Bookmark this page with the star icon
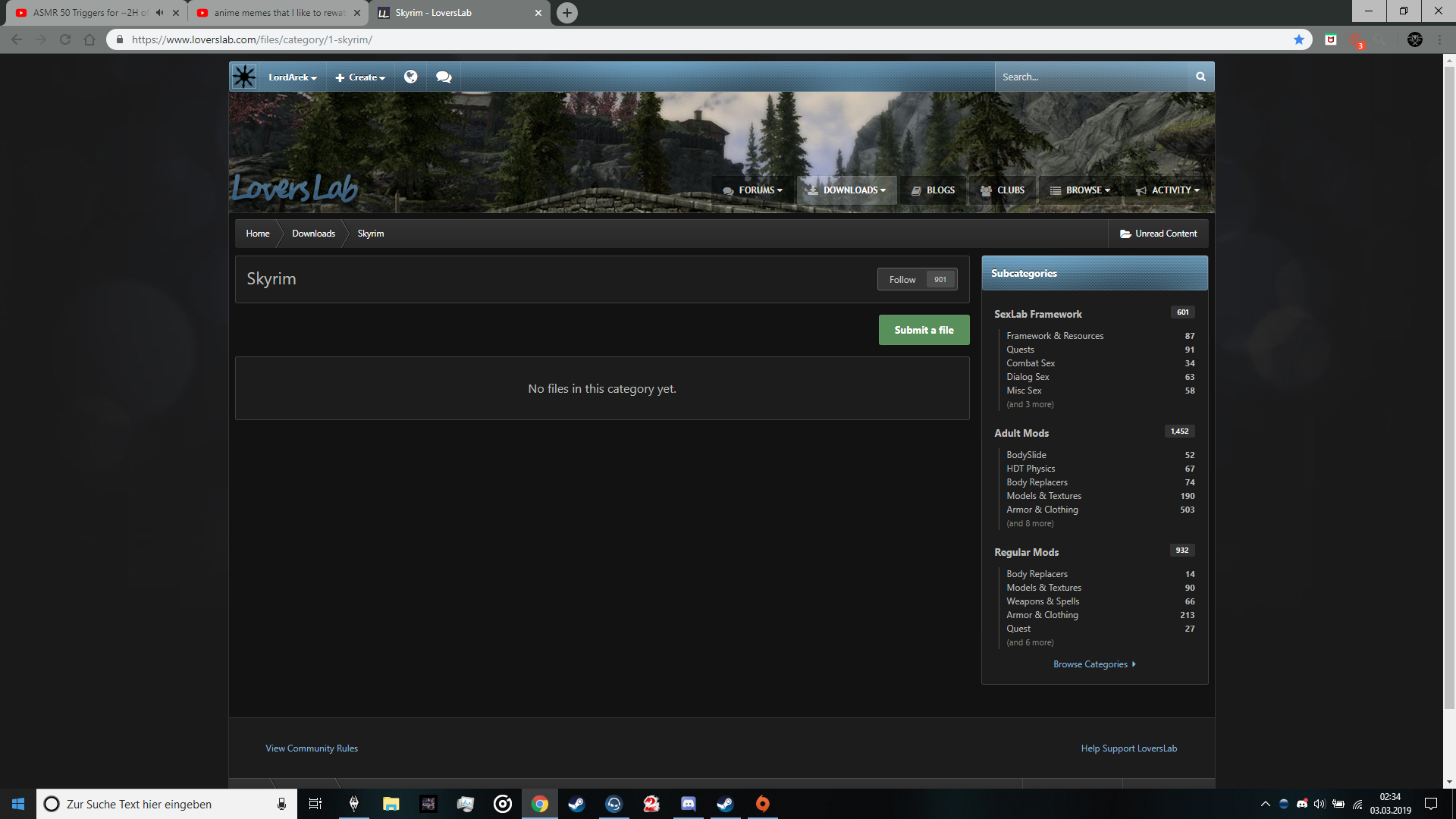 [1299, 39]
